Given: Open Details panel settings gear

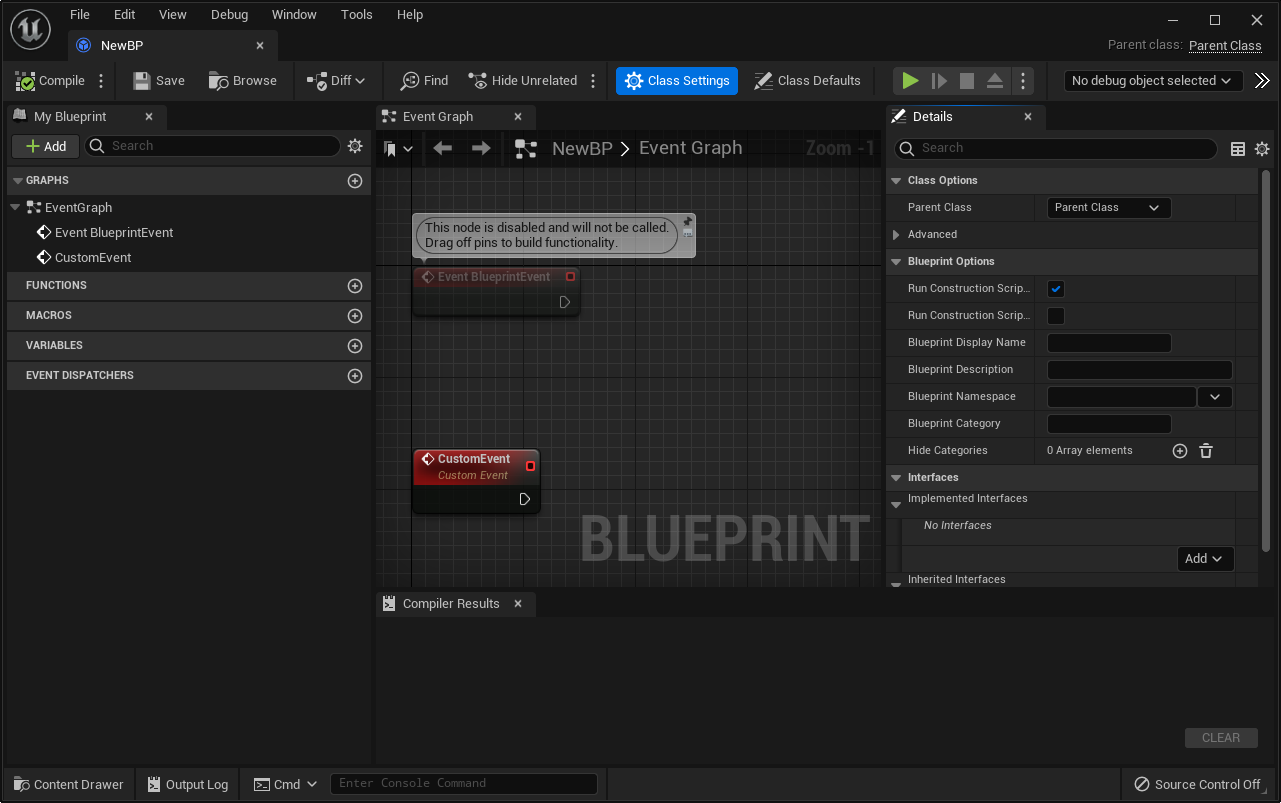Looking at the screenshot, I should point(1262,149).
